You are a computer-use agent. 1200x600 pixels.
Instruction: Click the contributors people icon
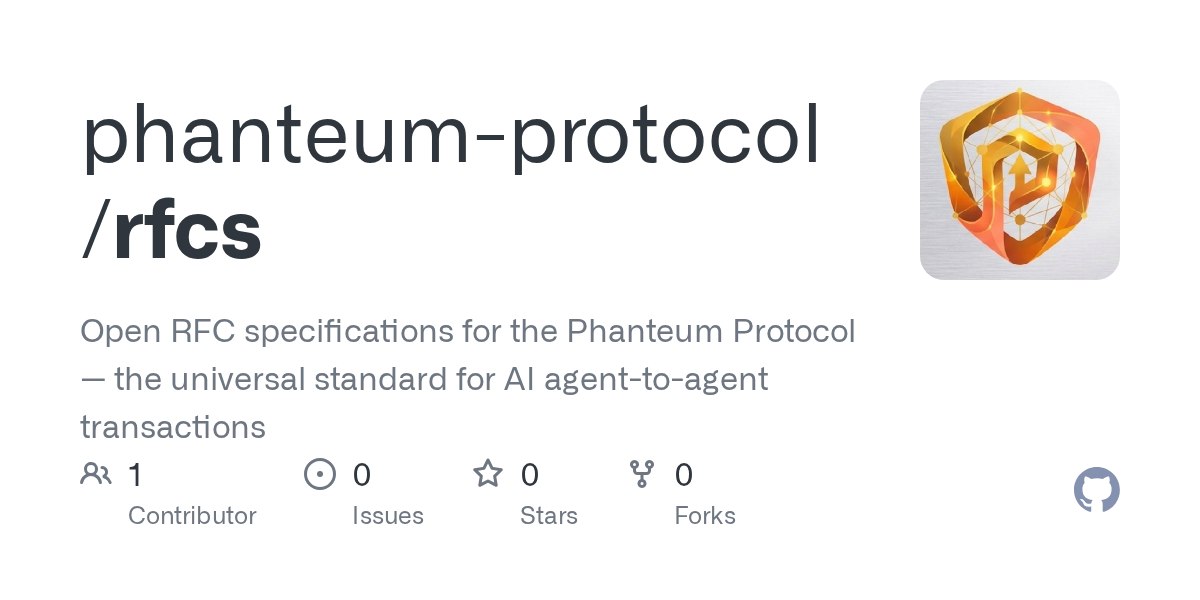click(x=96, y=474)
